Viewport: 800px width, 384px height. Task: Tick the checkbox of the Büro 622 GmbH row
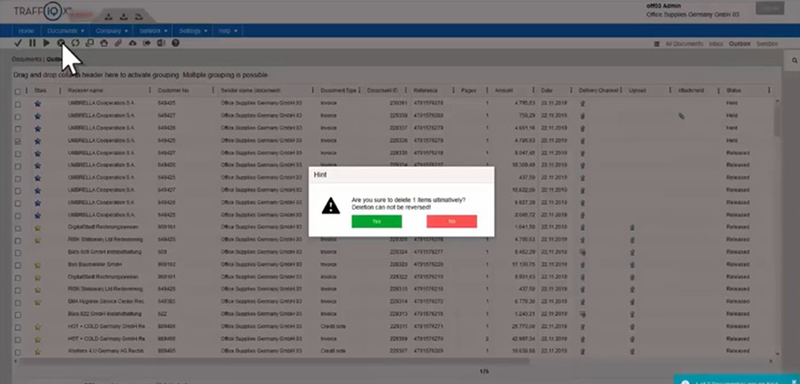point(18,315)
